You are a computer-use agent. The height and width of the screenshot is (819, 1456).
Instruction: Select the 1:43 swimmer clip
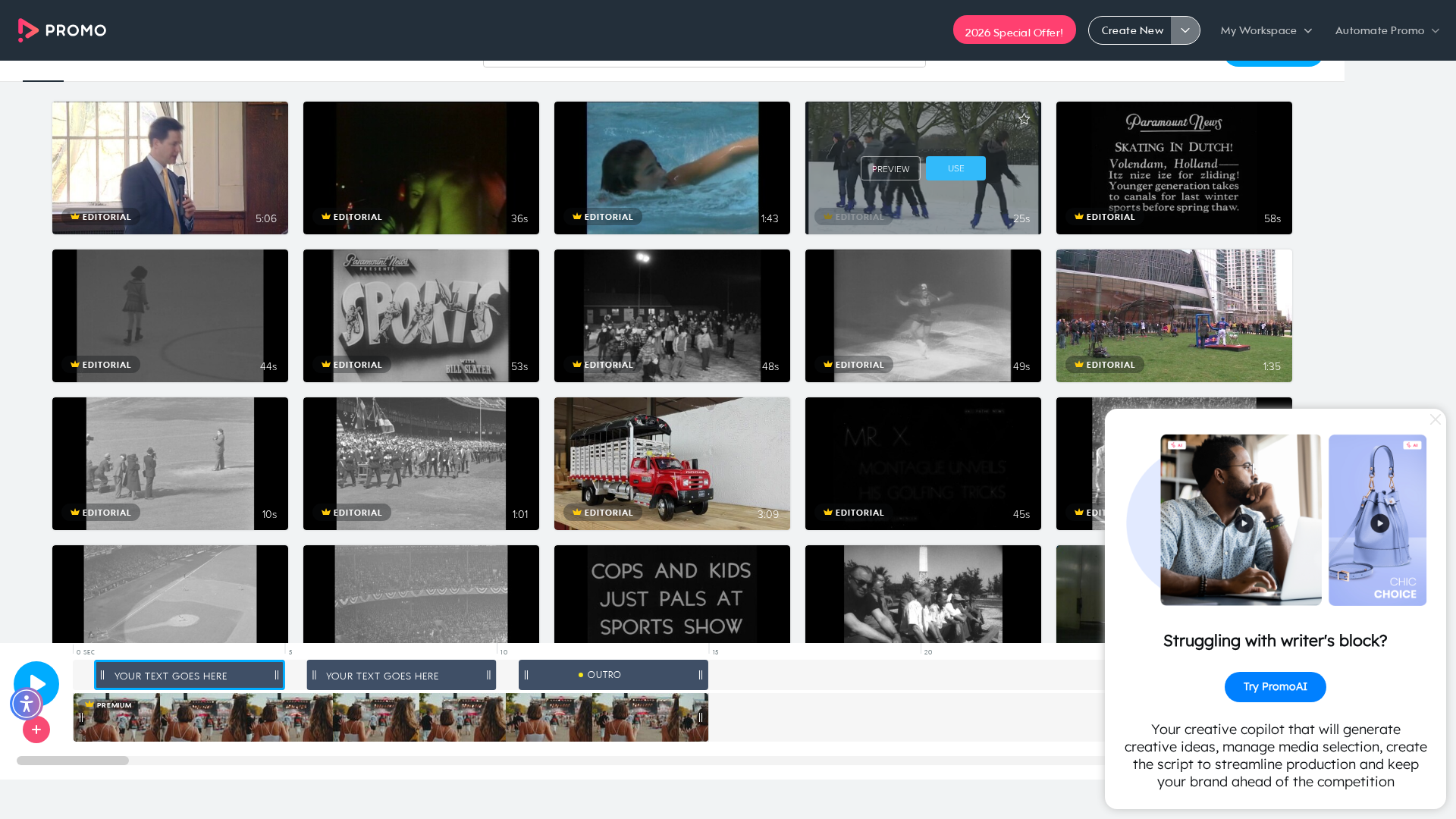tap(672, 168)
